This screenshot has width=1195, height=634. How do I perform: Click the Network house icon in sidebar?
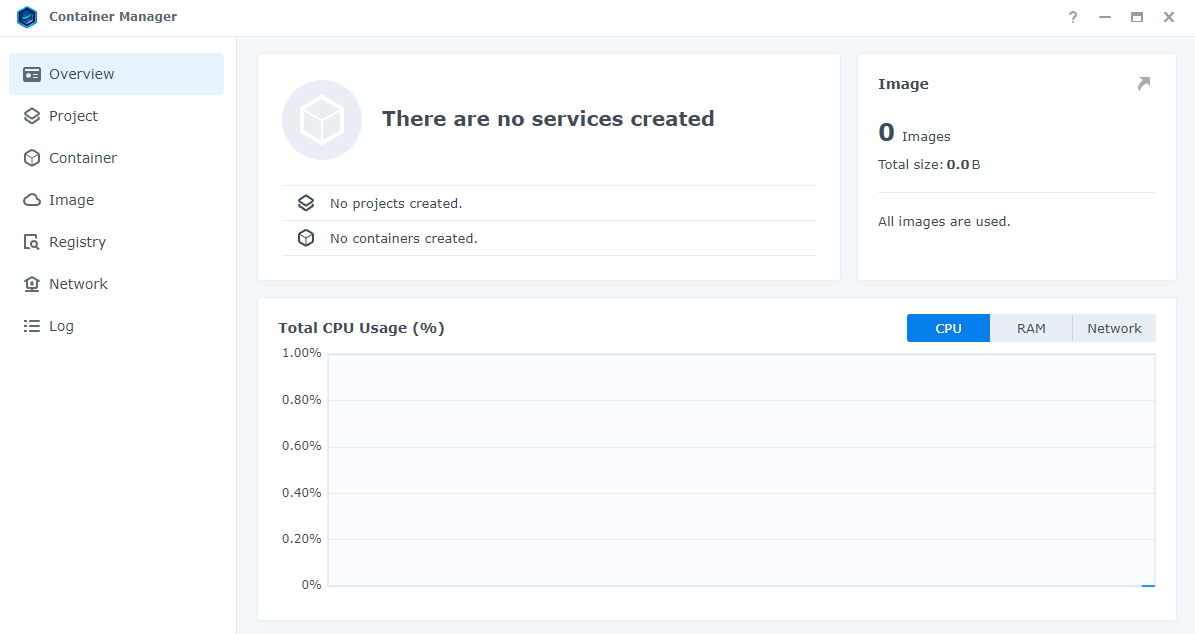(x=32, y=283)
